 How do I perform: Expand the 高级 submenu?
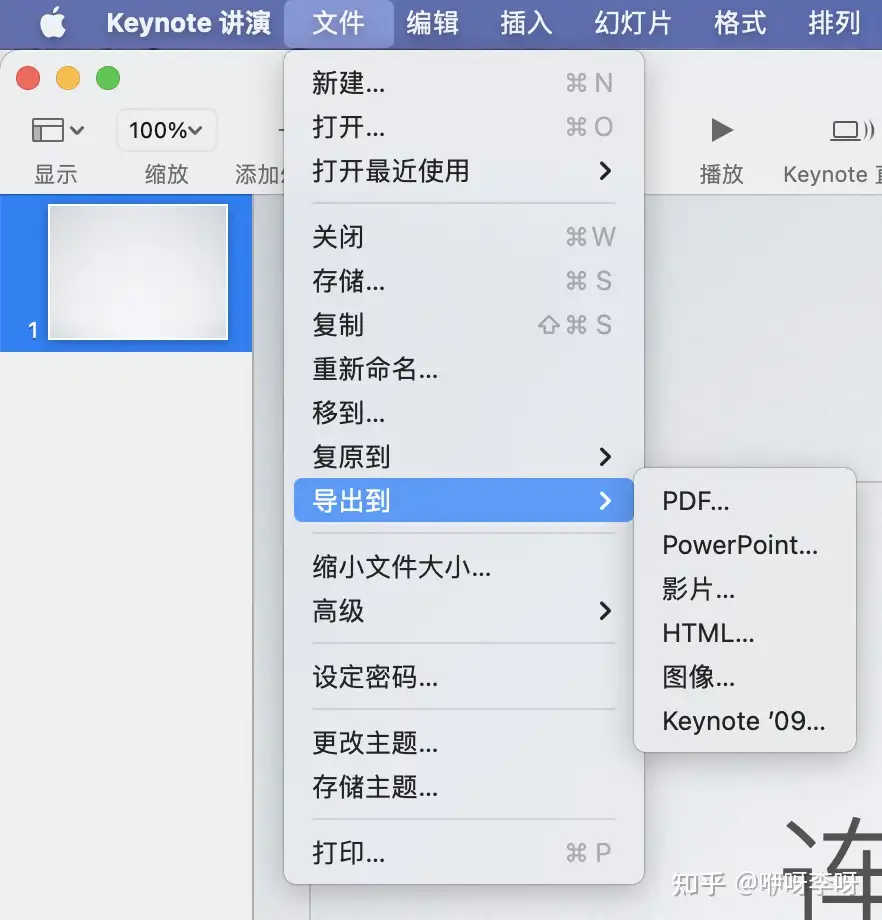pyautogui.click(x=464, y=611)
